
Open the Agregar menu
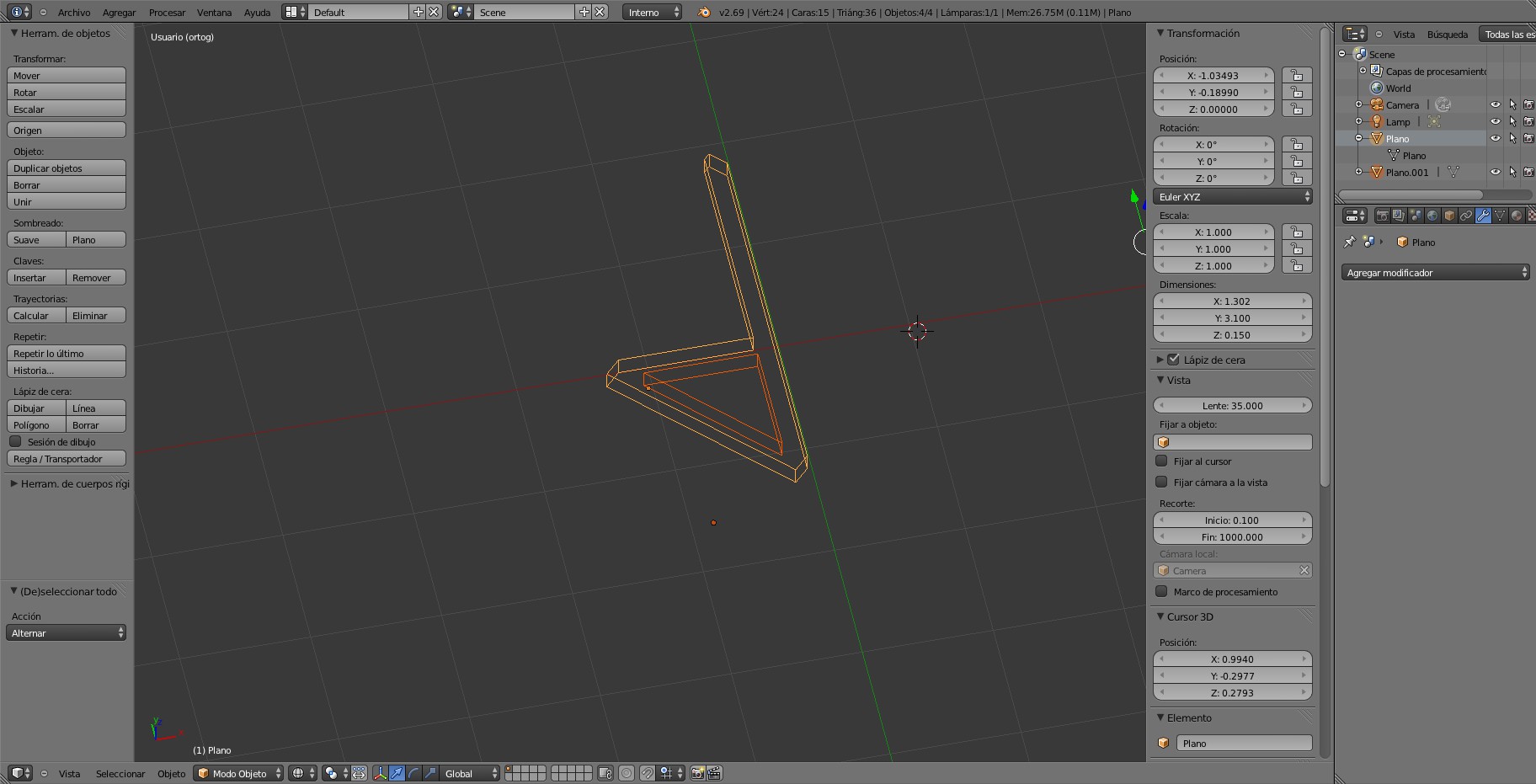point(119,13)
